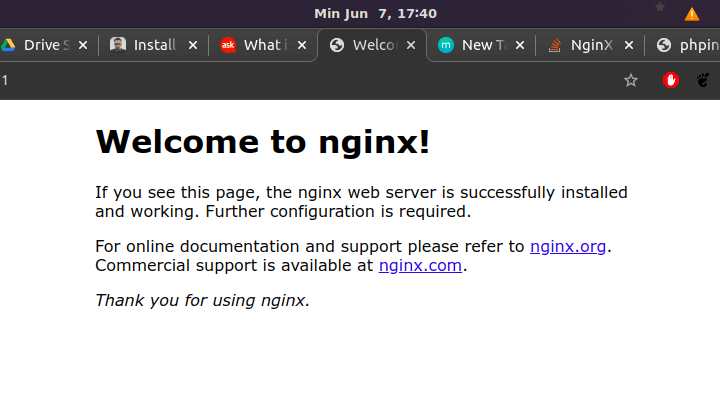
Task: Click the red ask favicon on the tab
Action: [x=228, y=45]
